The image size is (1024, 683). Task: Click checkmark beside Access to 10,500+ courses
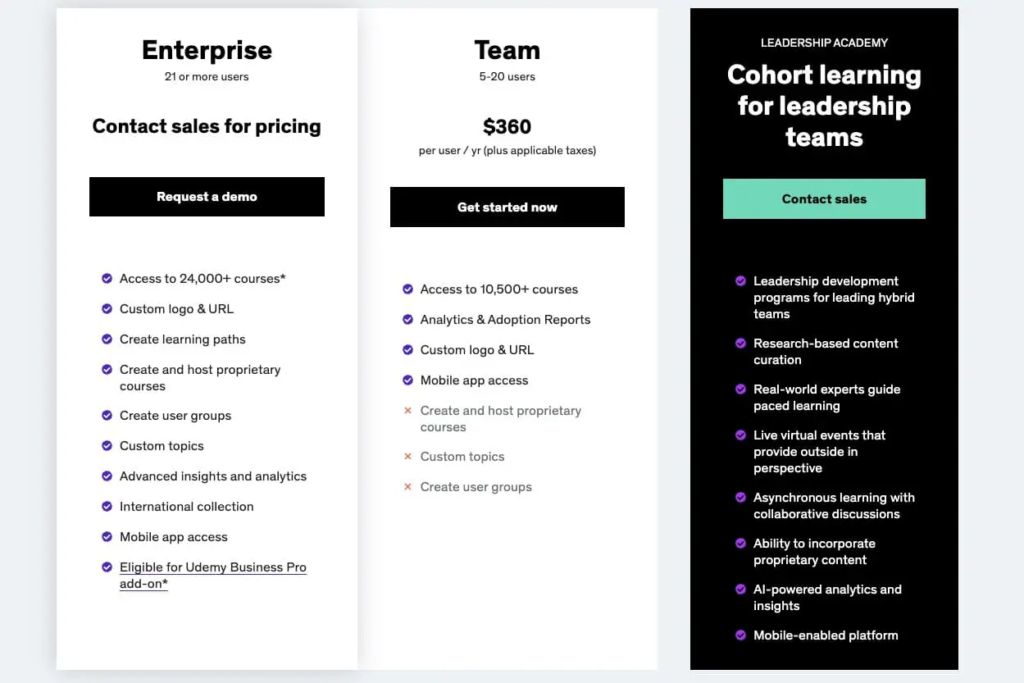[408, 289]
